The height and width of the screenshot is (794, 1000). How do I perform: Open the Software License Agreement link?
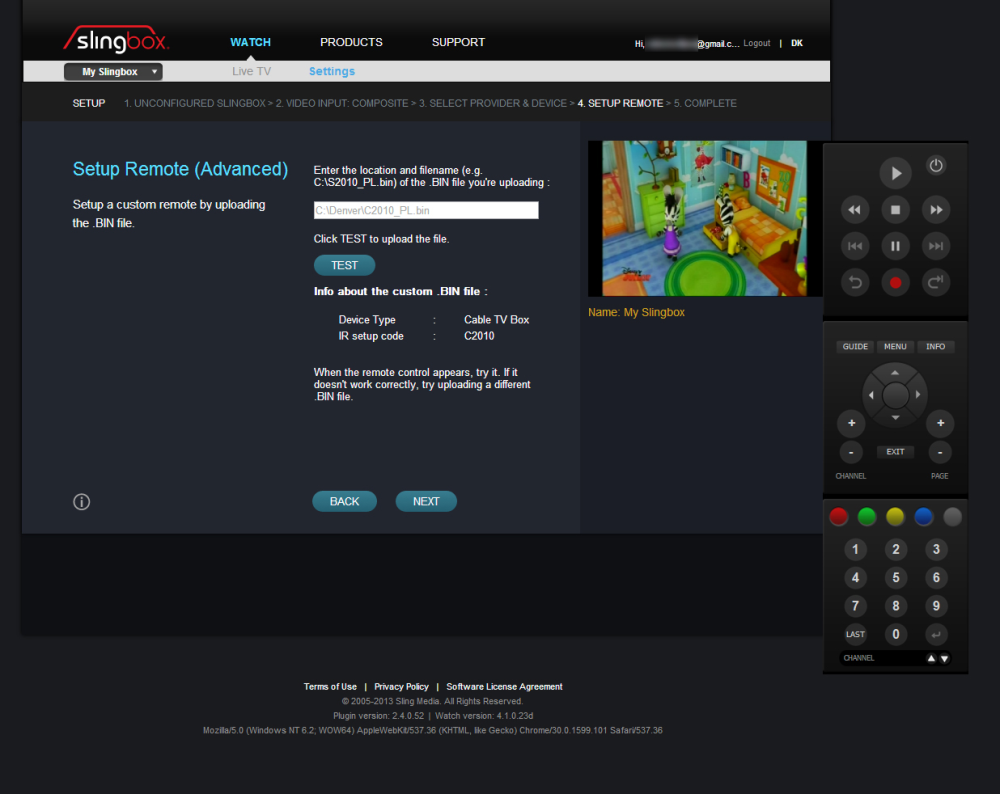click(x=504, y=687)
